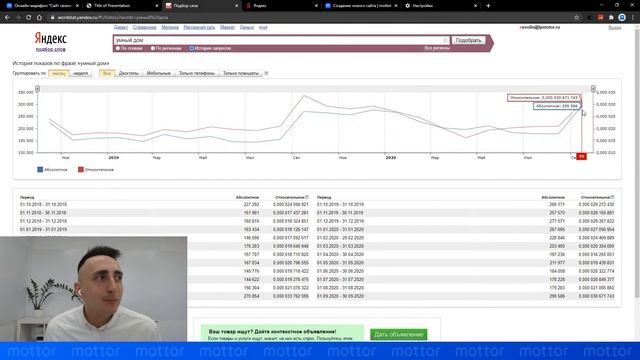This screenshot has height=360, width=640.
Task: Open the Chrome extensions puzzle icon
Action: click(x=611, y=18)
